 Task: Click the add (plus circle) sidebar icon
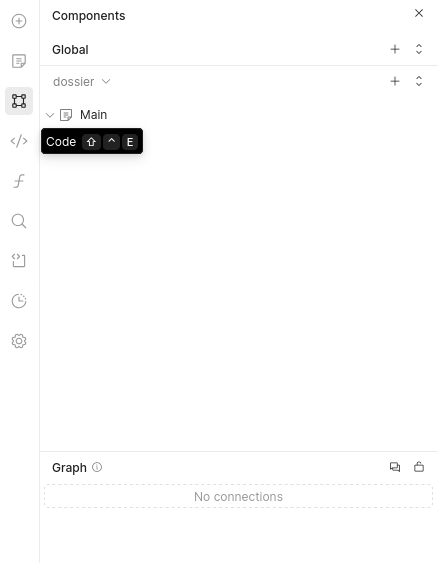19,21
